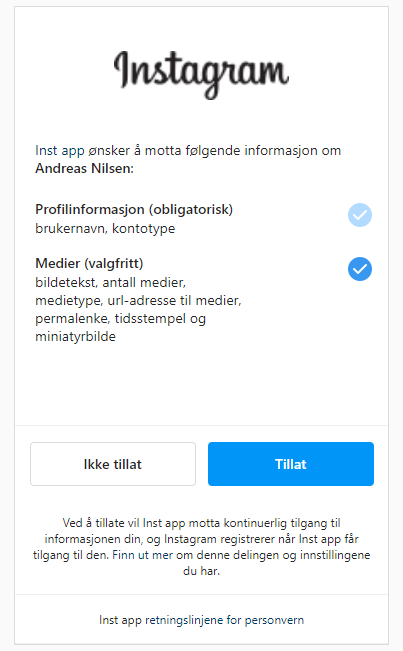Click the Instagram logo at the top
Viewport: 403px width, 651px height.
(201, 73)
